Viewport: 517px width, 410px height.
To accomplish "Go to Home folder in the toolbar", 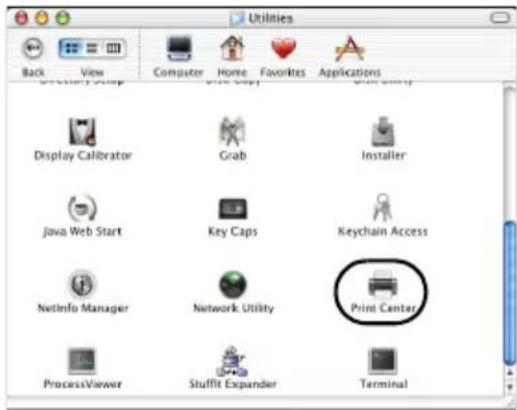I will [232, 49].
